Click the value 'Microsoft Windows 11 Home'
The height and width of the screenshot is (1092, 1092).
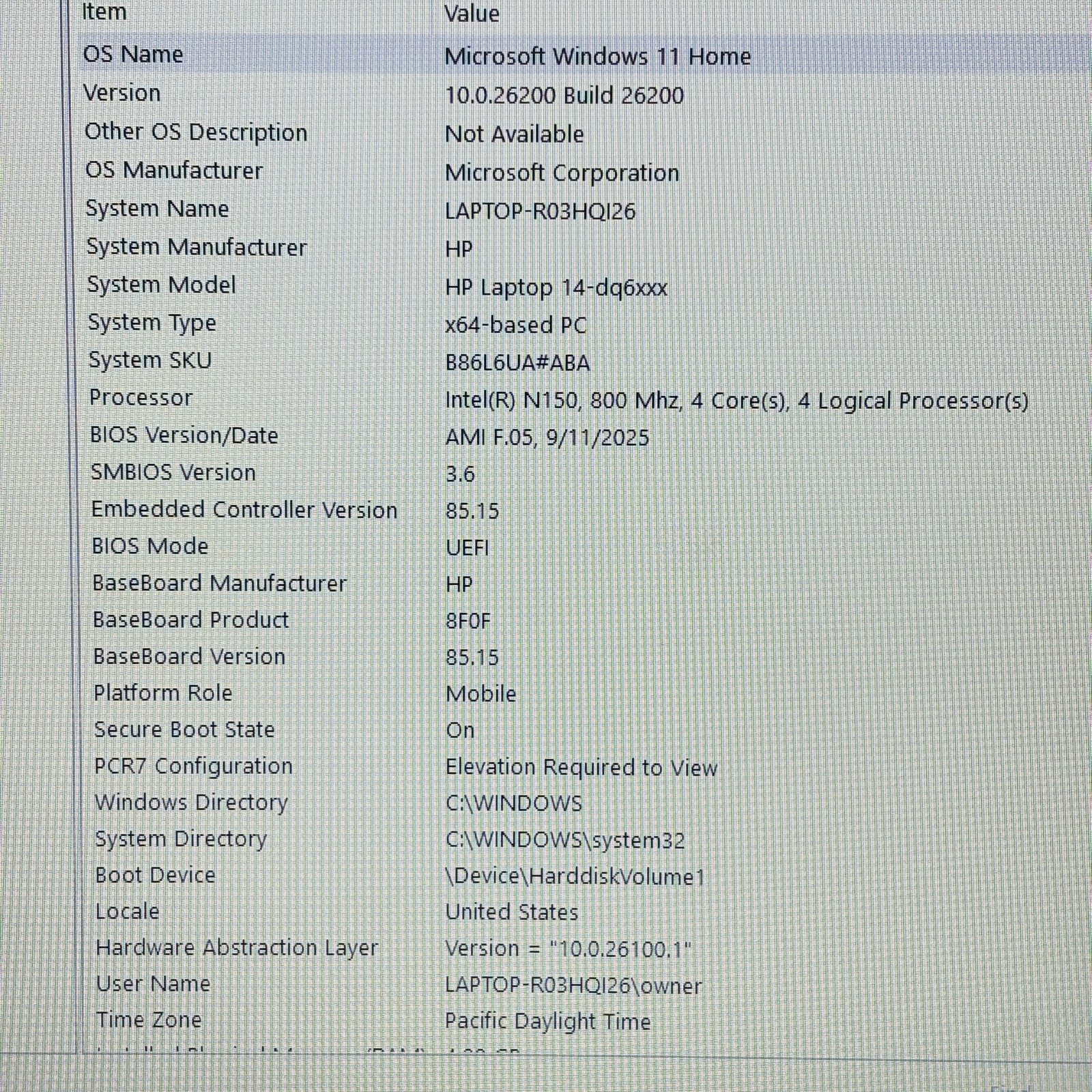click(597, 56)
